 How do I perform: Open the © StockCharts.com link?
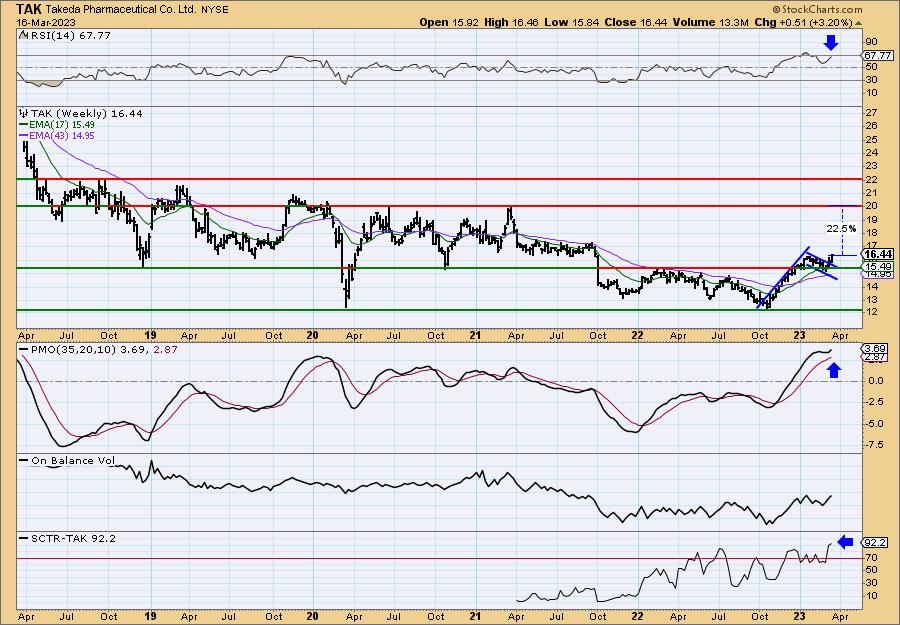click(817, 9)
